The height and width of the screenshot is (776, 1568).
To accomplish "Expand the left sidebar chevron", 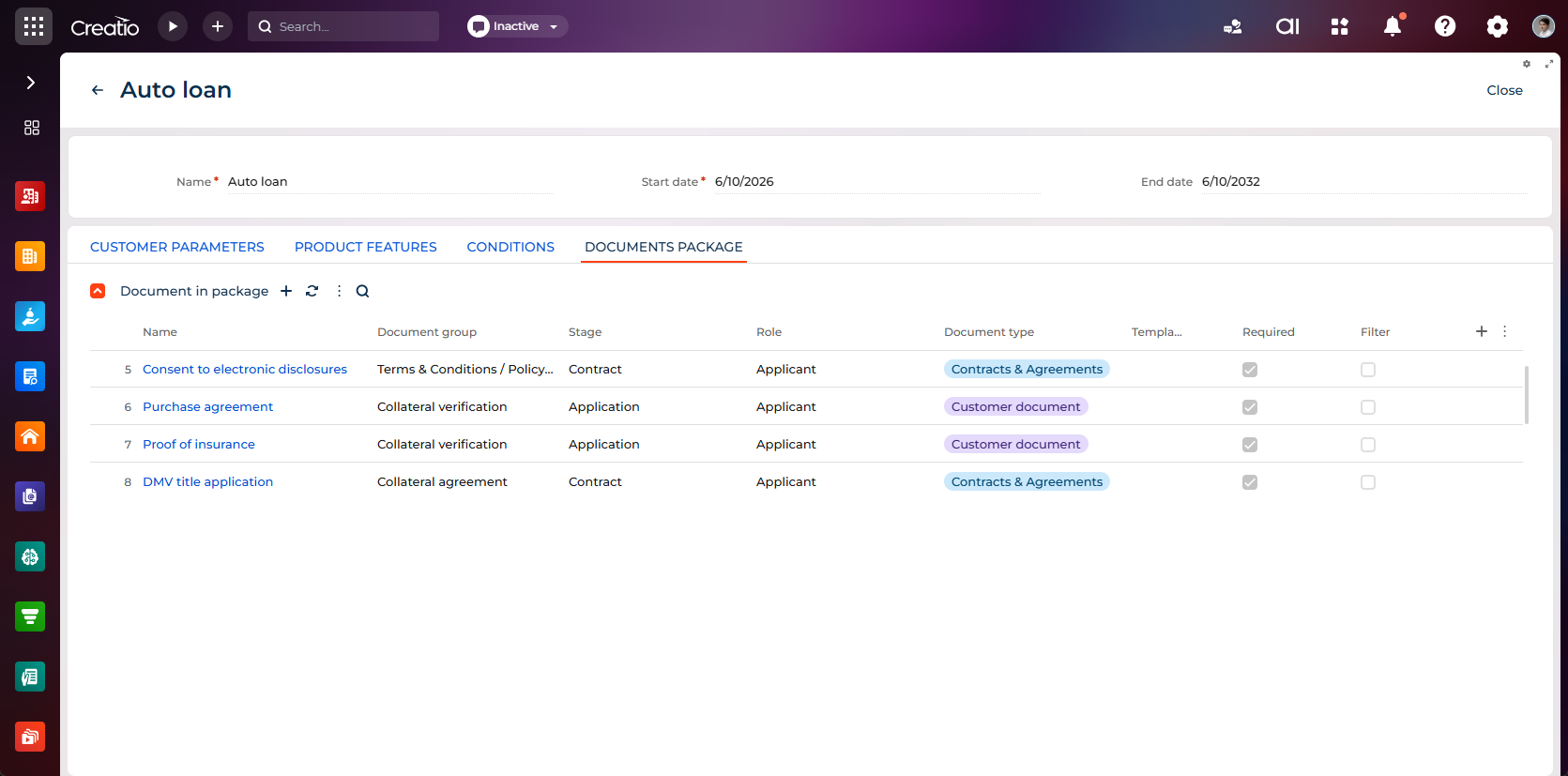I will point(31,83).
